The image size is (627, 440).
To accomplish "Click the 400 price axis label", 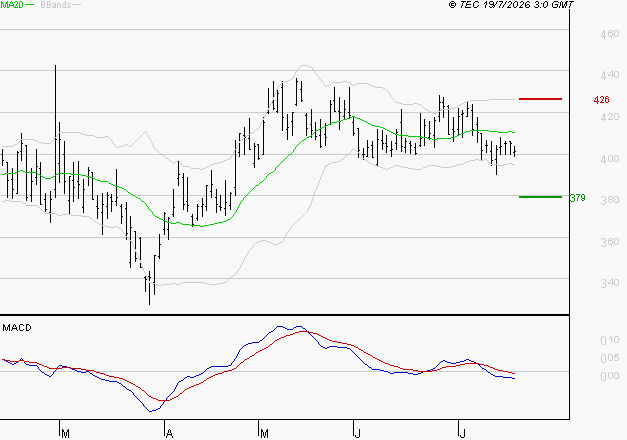I will [610, 159].
